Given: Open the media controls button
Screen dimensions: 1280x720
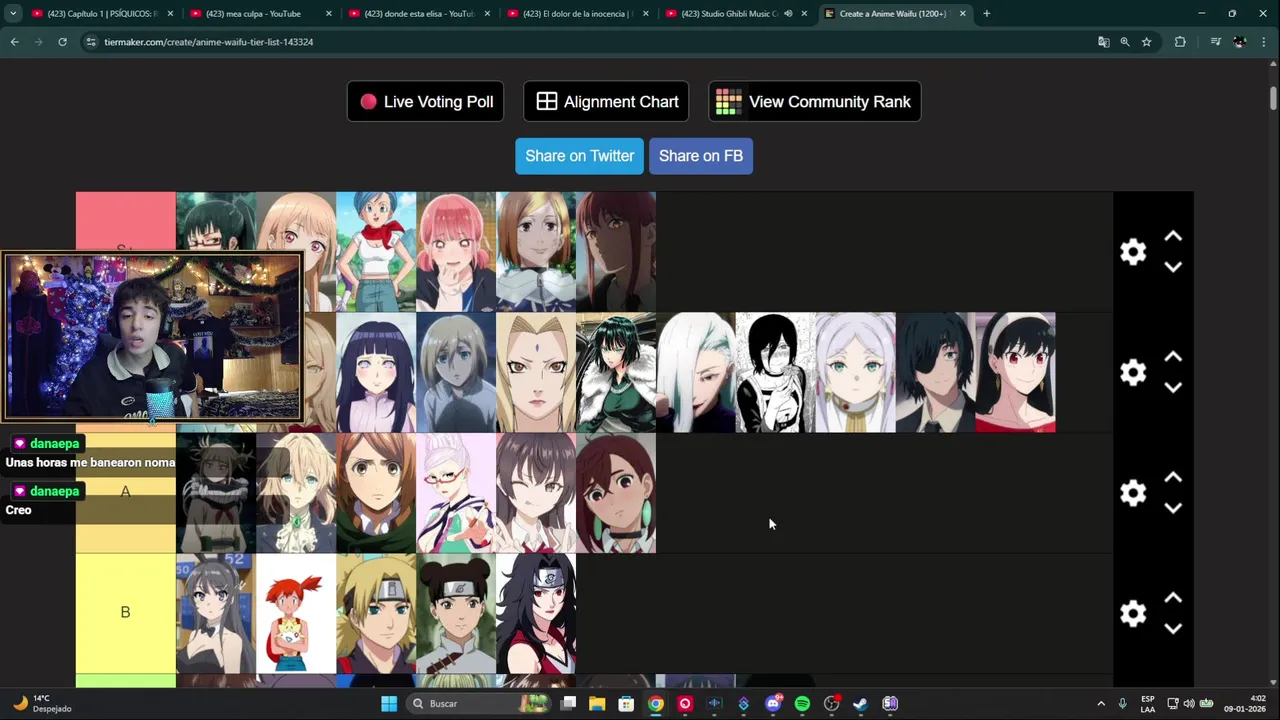Looking at the screenshot, I should (1215, 42).
